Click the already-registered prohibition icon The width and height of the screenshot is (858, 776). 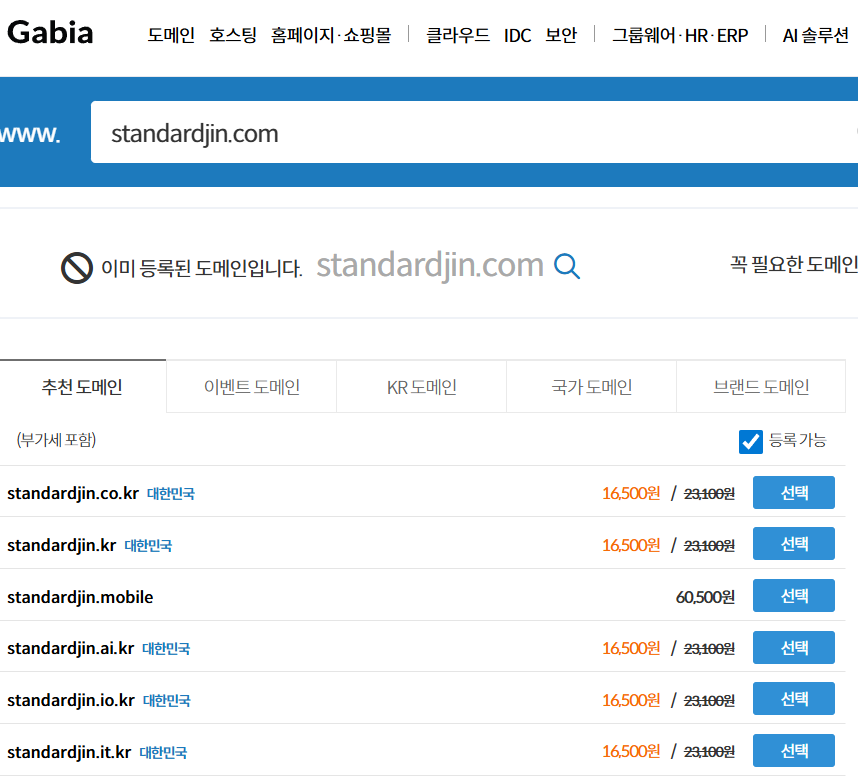(77, 267)
